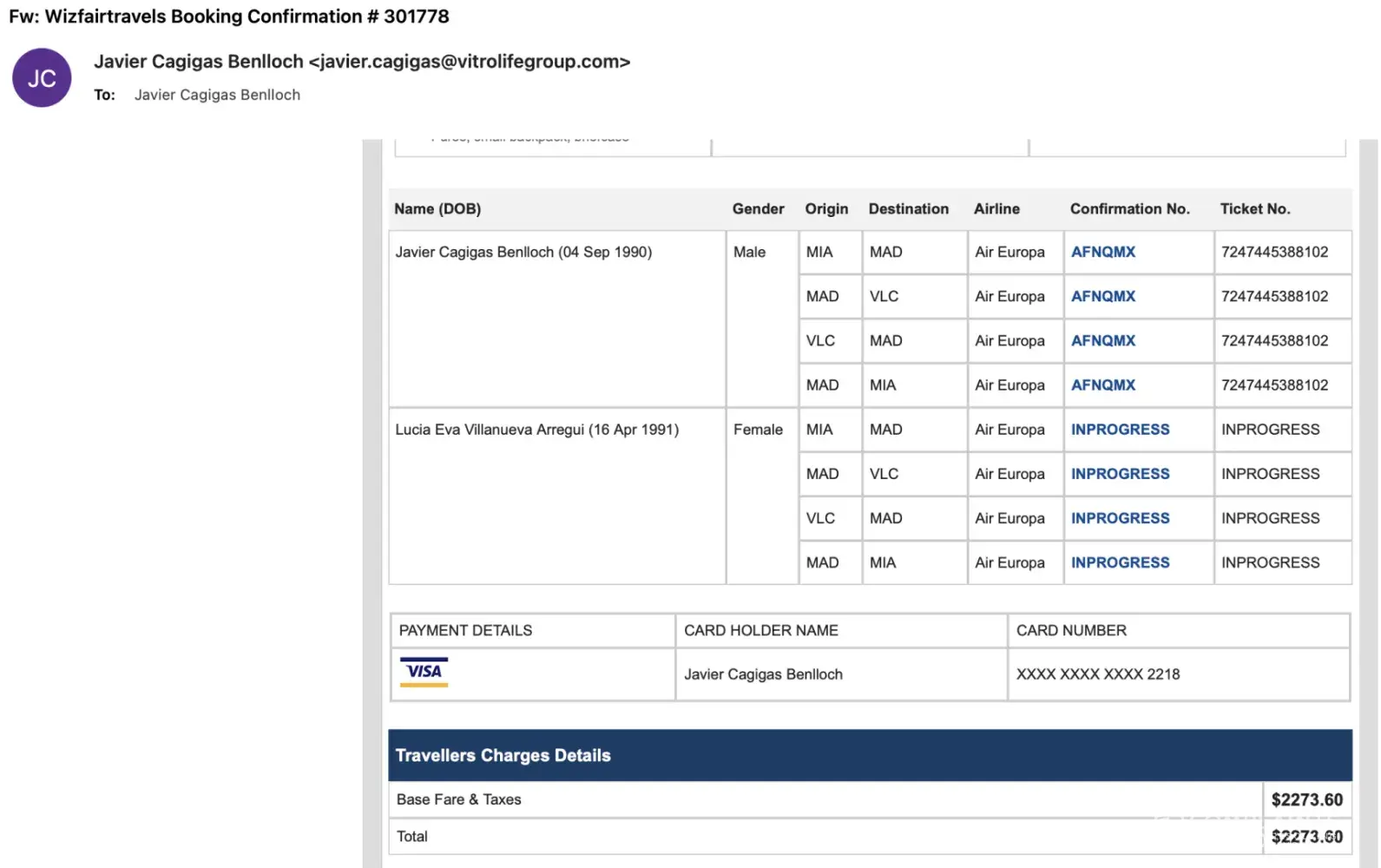
Task: Click the 'Base Fare & Taxes' label
Action: (459, 799)
